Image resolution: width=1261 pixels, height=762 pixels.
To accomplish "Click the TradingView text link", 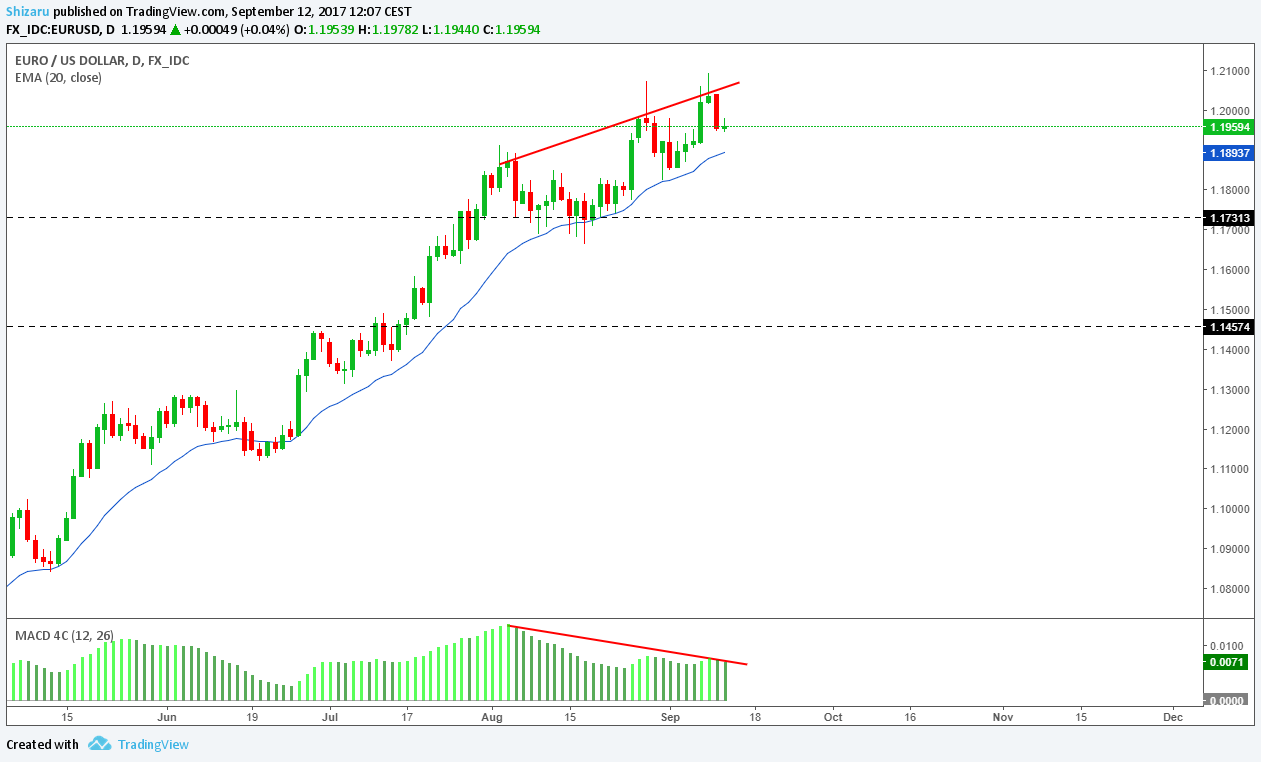I will point(153,744).
